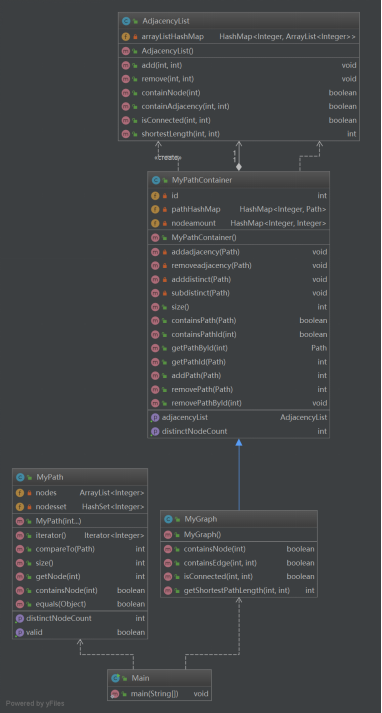This screenshot has height=713, width=382.
Task: Select isConnected(int, int) in AdjacencyList
Action: pyautogui.click(x=239, y=121)
